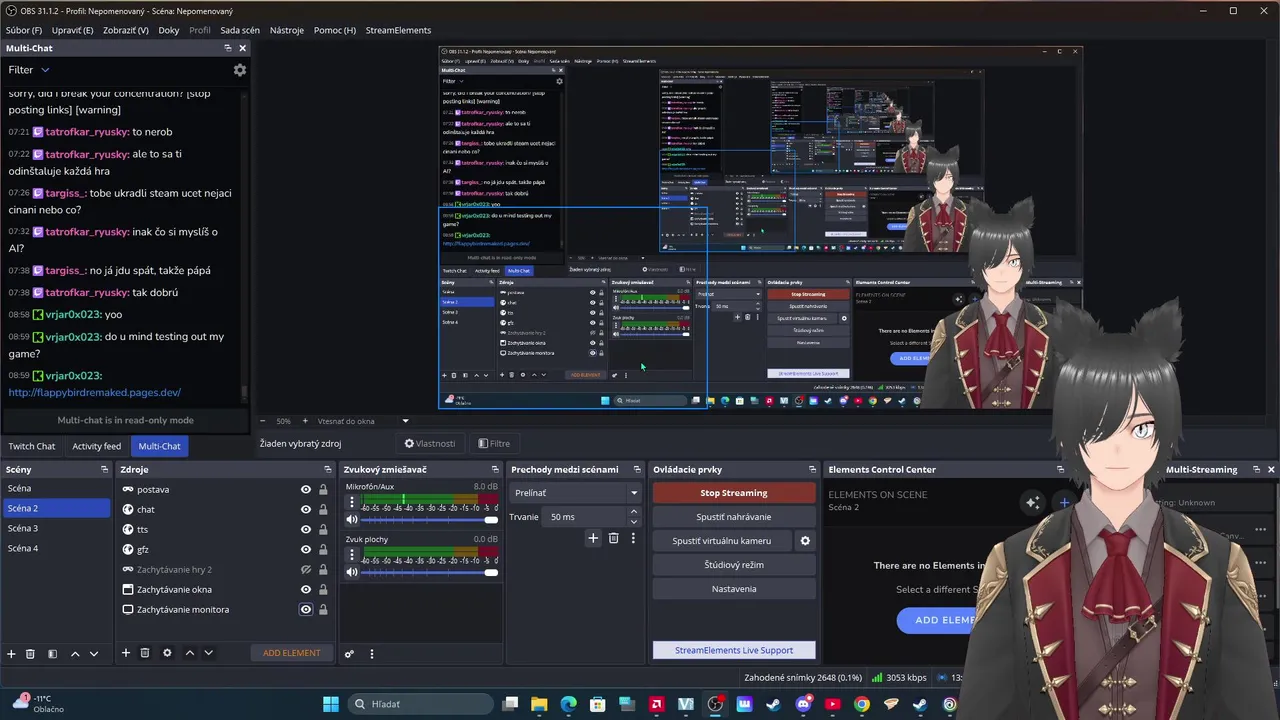Toggle visibility of chat source
This screenshot has height=720, width=1280.
(x=306, y=510)
